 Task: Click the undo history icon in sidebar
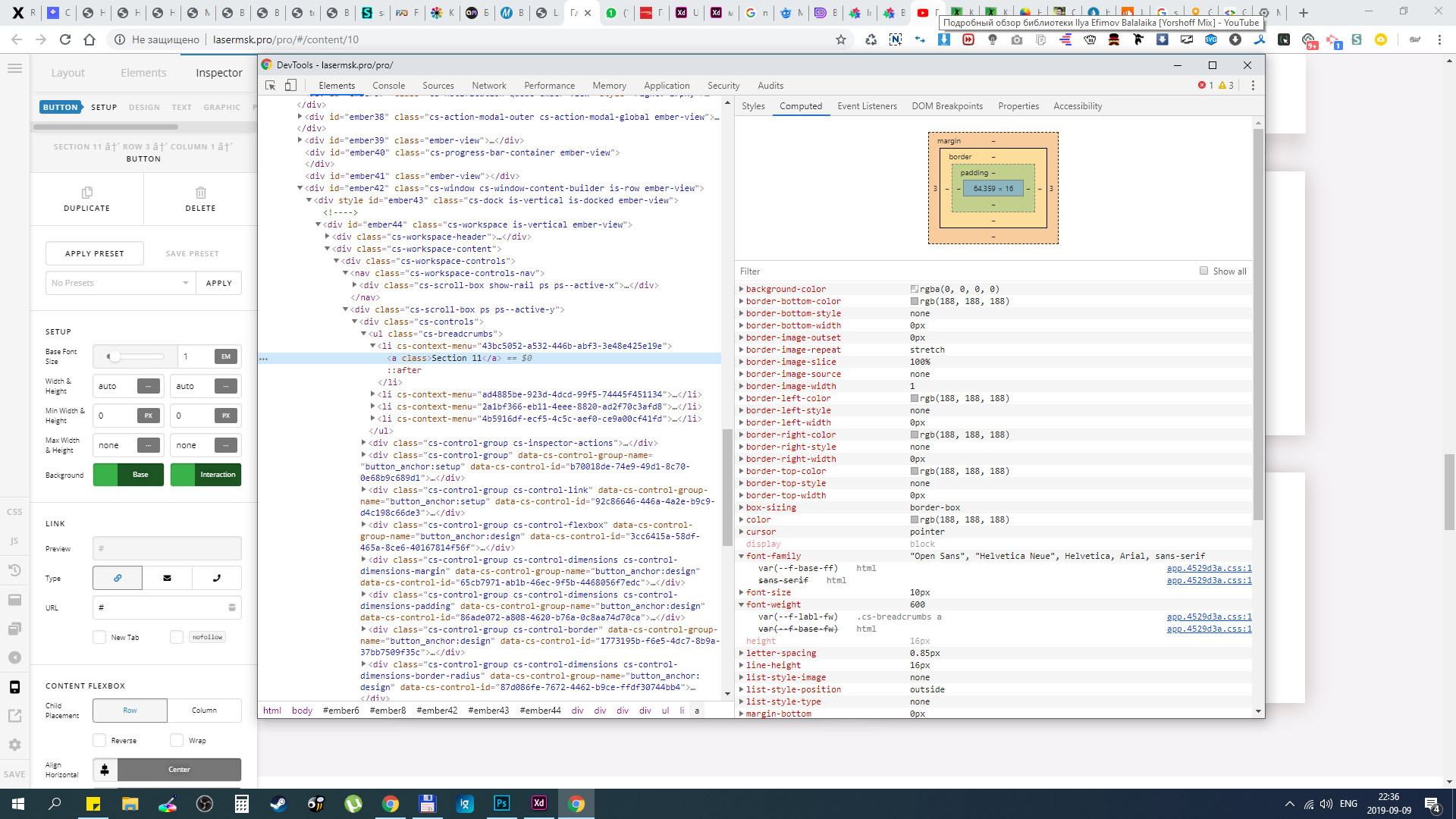tap(14, 570)
